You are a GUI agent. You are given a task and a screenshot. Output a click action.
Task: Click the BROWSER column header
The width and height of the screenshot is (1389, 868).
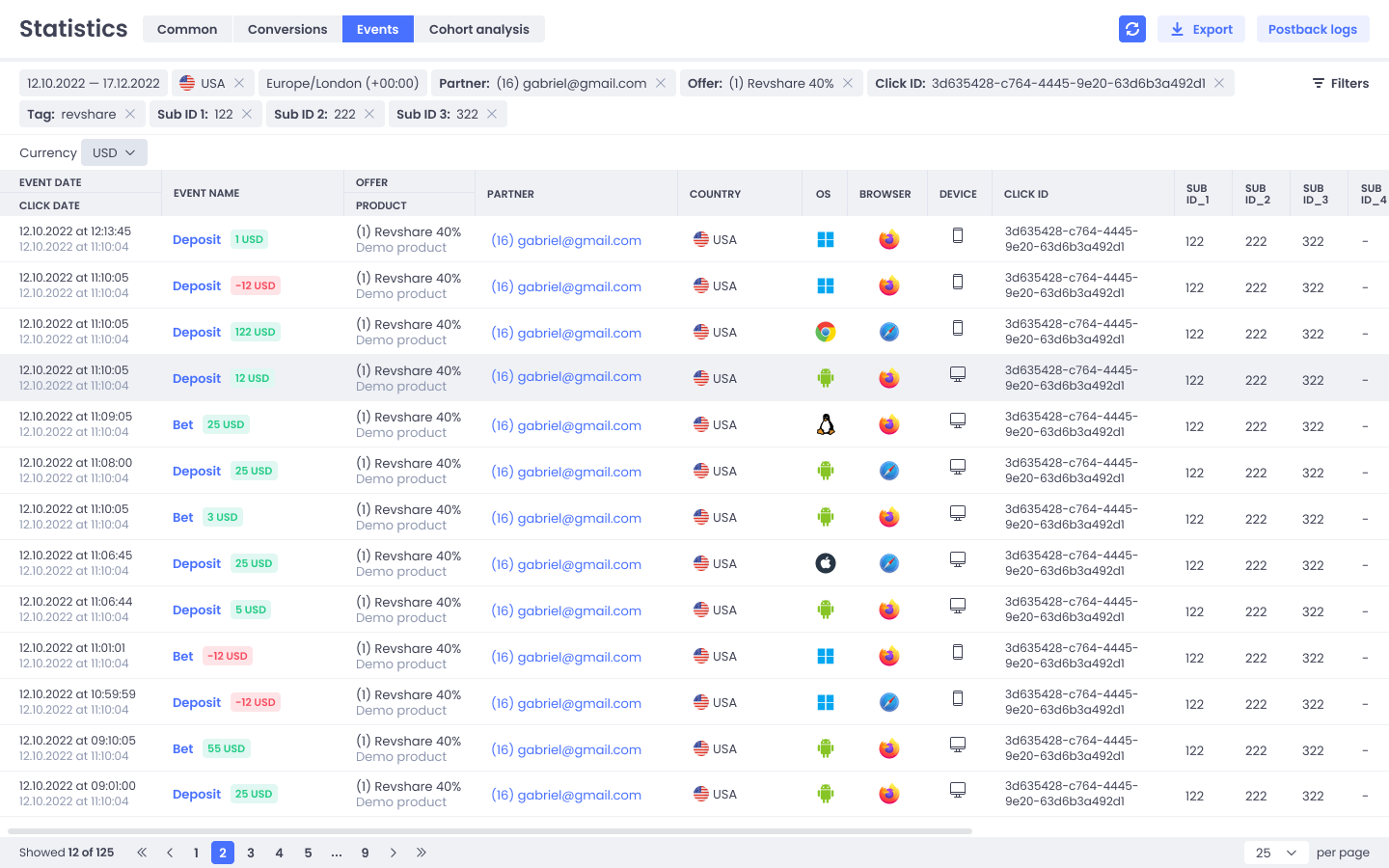[885, 194]
